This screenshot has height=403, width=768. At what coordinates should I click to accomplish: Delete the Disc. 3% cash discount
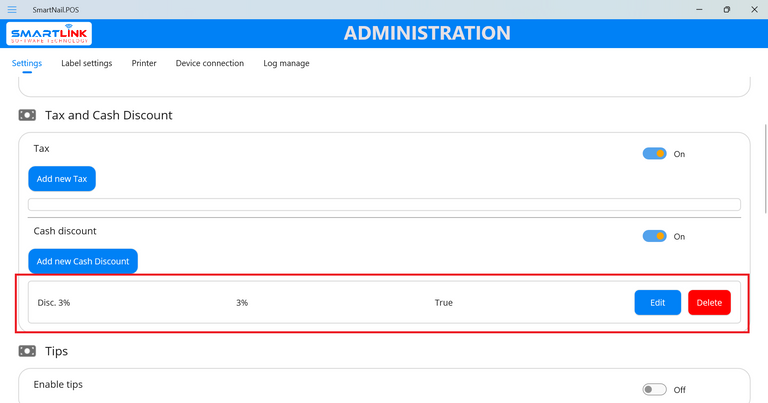709,303
